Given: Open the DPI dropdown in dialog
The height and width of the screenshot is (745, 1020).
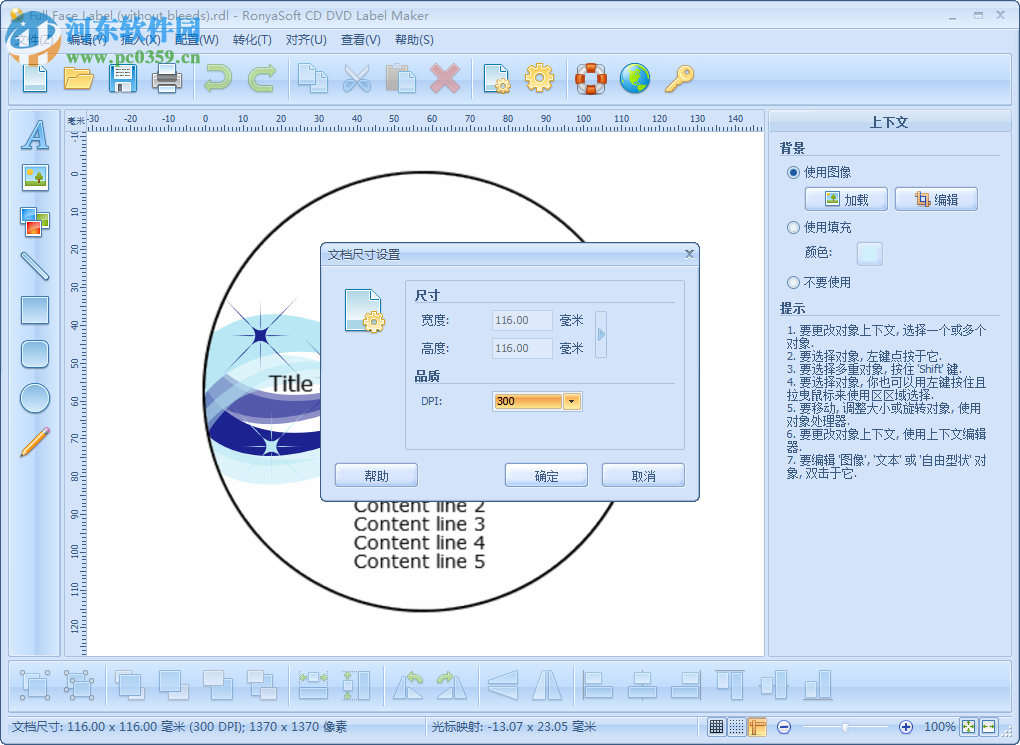Looking at the screenshot, I should [571, 401].
